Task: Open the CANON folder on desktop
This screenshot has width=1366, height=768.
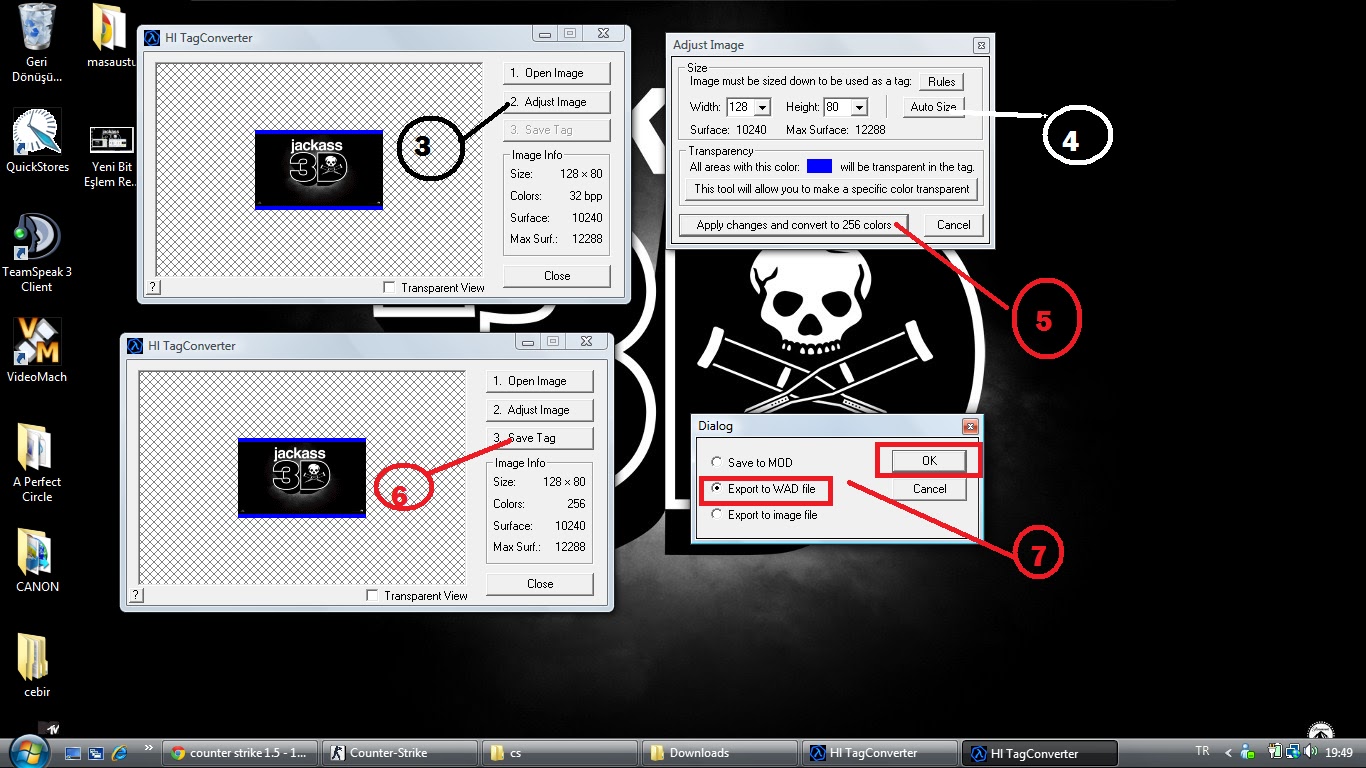Action: [x=37, y=560]
